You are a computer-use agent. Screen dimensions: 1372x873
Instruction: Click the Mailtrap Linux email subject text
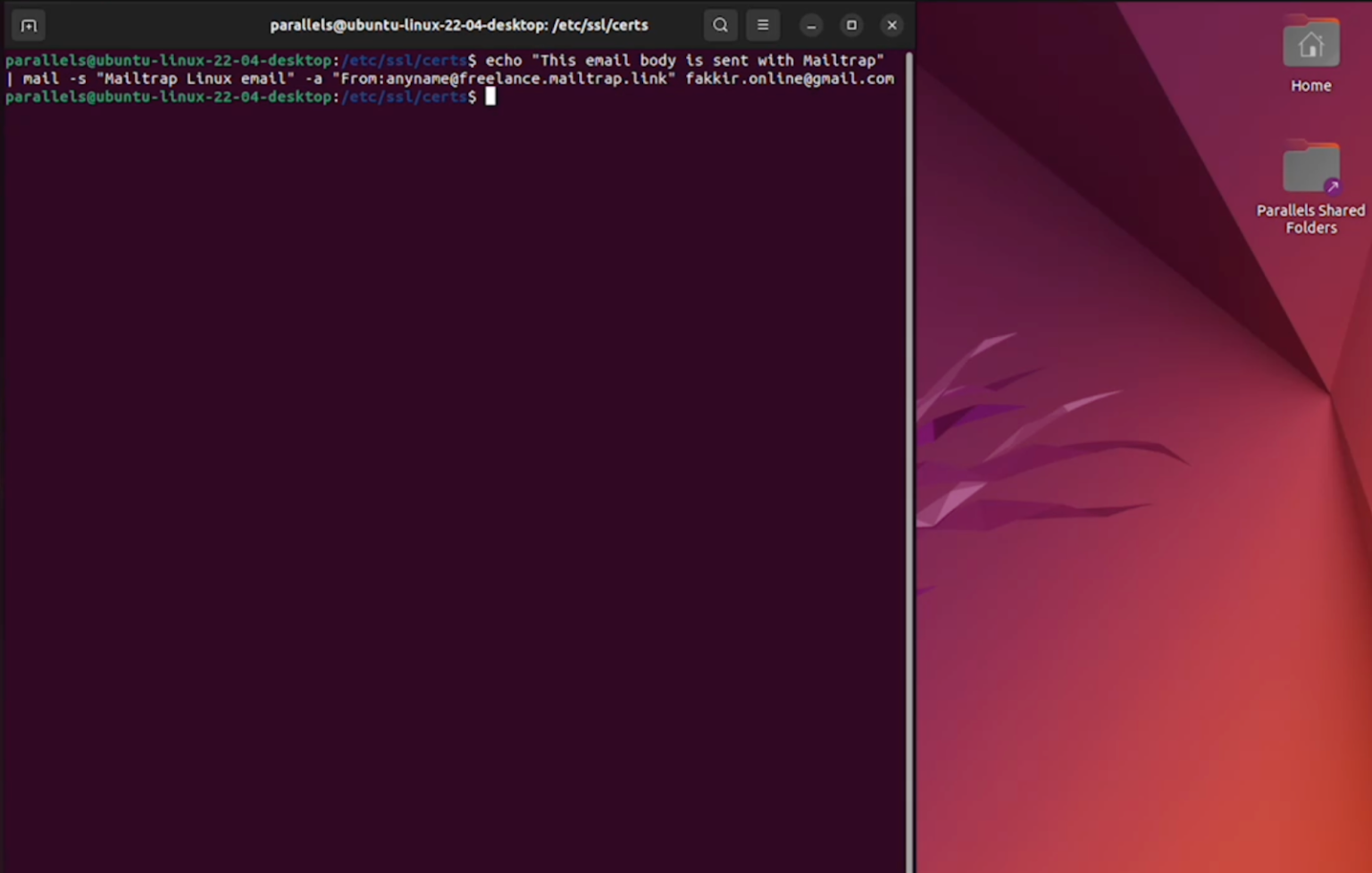tap(197, 79)
